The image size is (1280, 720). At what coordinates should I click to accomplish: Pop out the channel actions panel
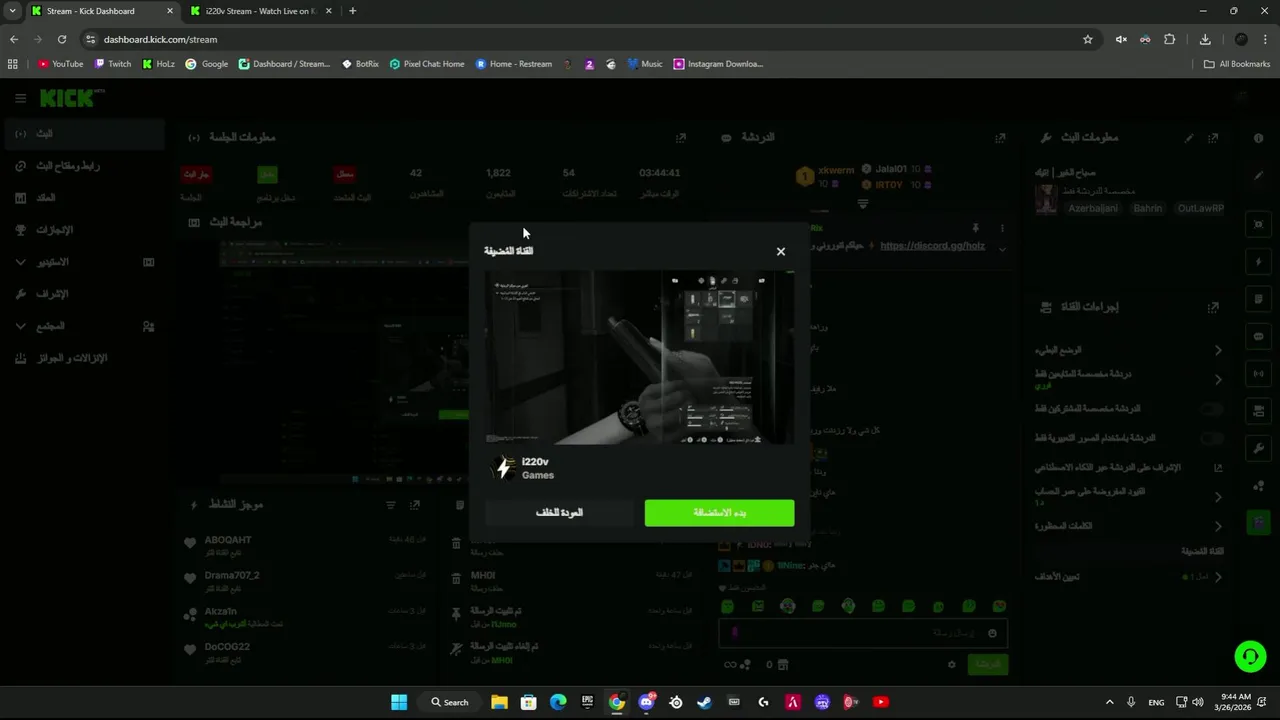pyautogui.click(x=1213, y=307)
